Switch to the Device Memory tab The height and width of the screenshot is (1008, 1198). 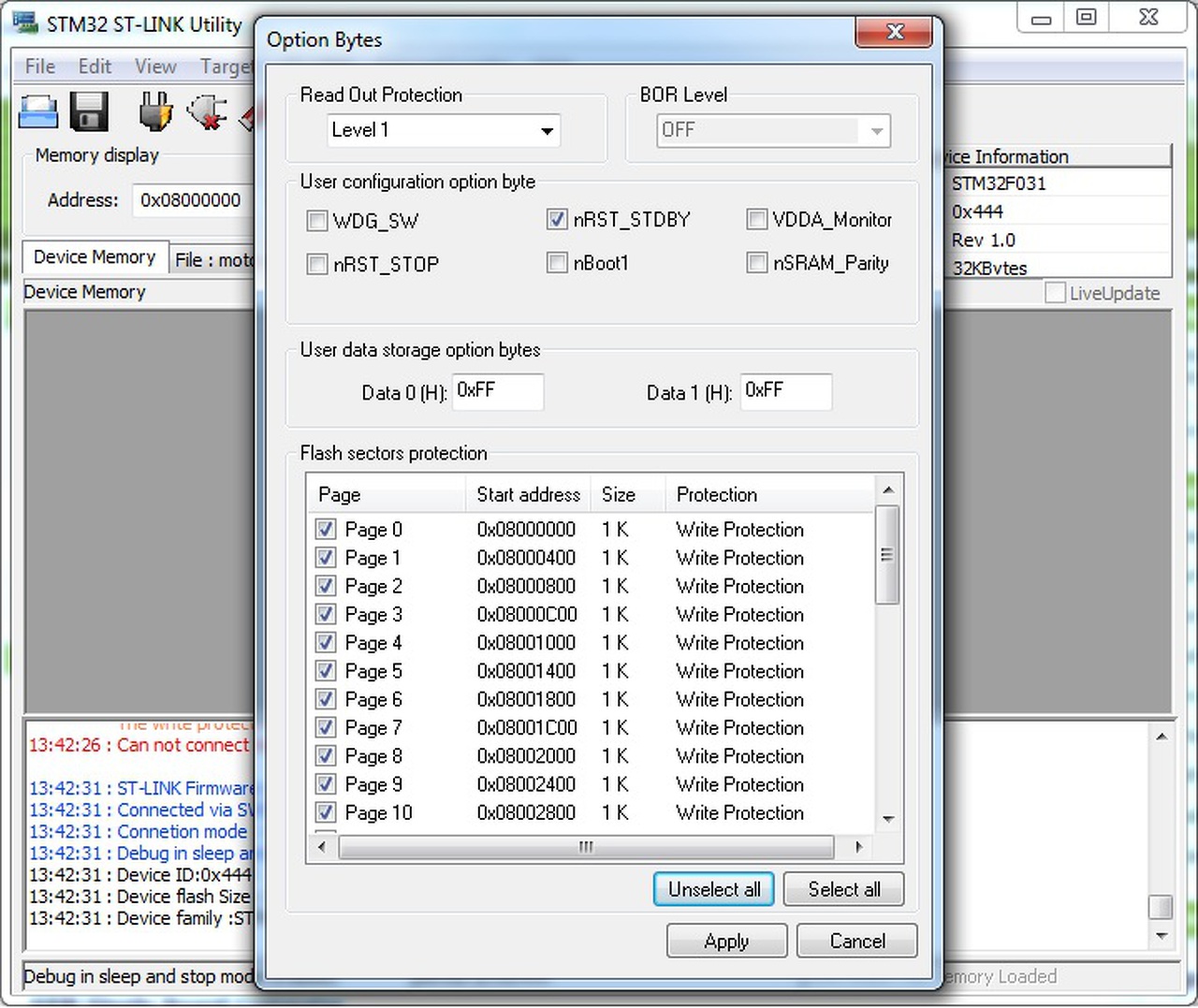click(x=95, y=257)
